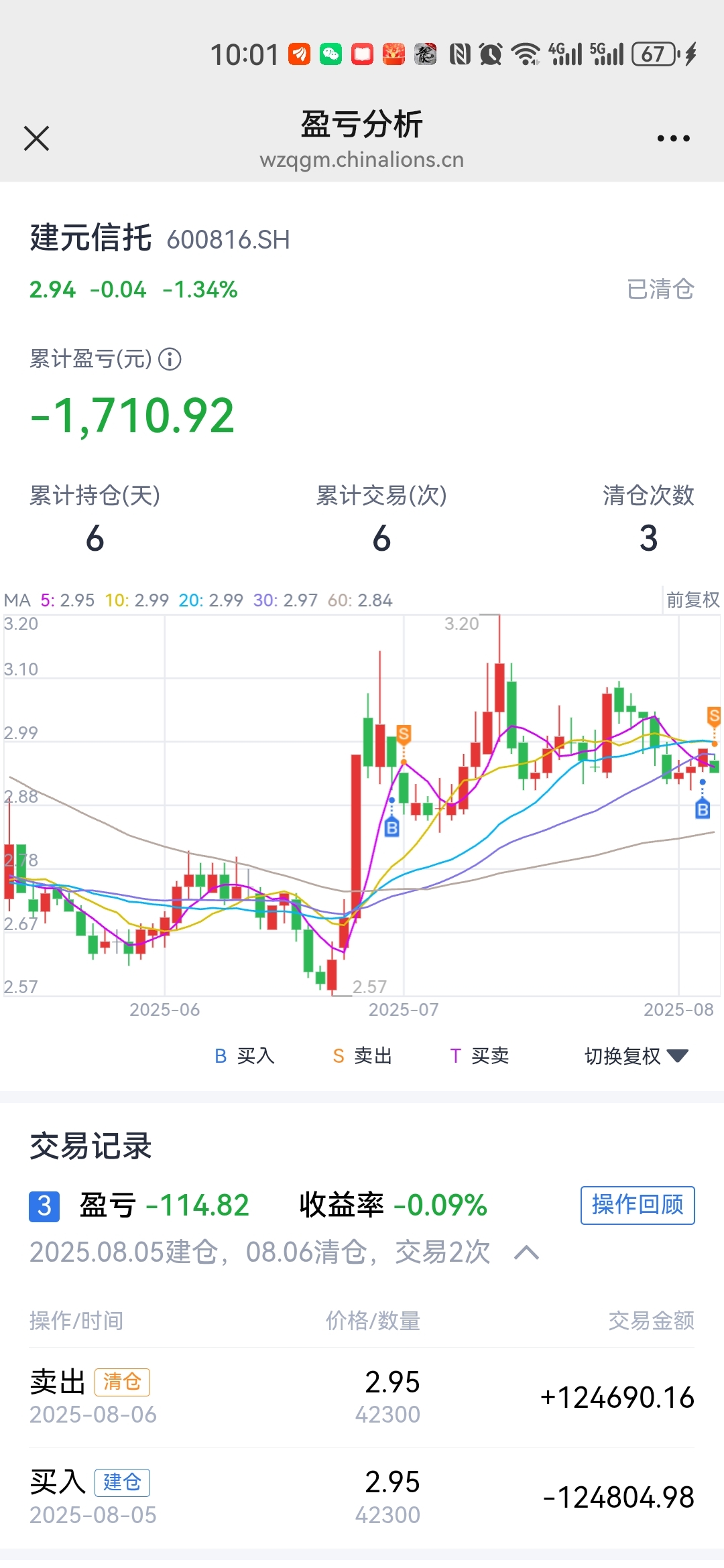The height and width of the screenshot is (1568, 724).
Task: Tap the blue number 3 record badge
Action: pyautogui.click(x=44, y=1206)
